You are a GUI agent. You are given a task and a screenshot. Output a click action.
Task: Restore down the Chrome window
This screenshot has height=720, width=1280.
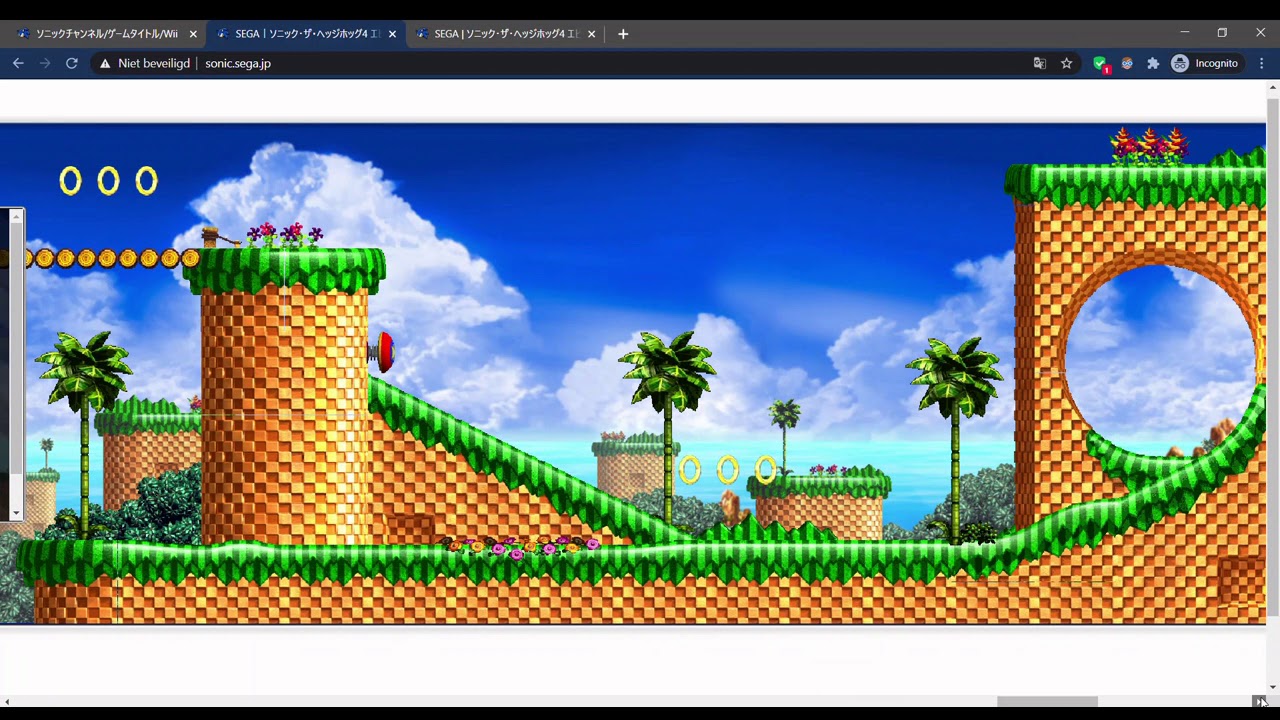click(x=1222, y=33)
